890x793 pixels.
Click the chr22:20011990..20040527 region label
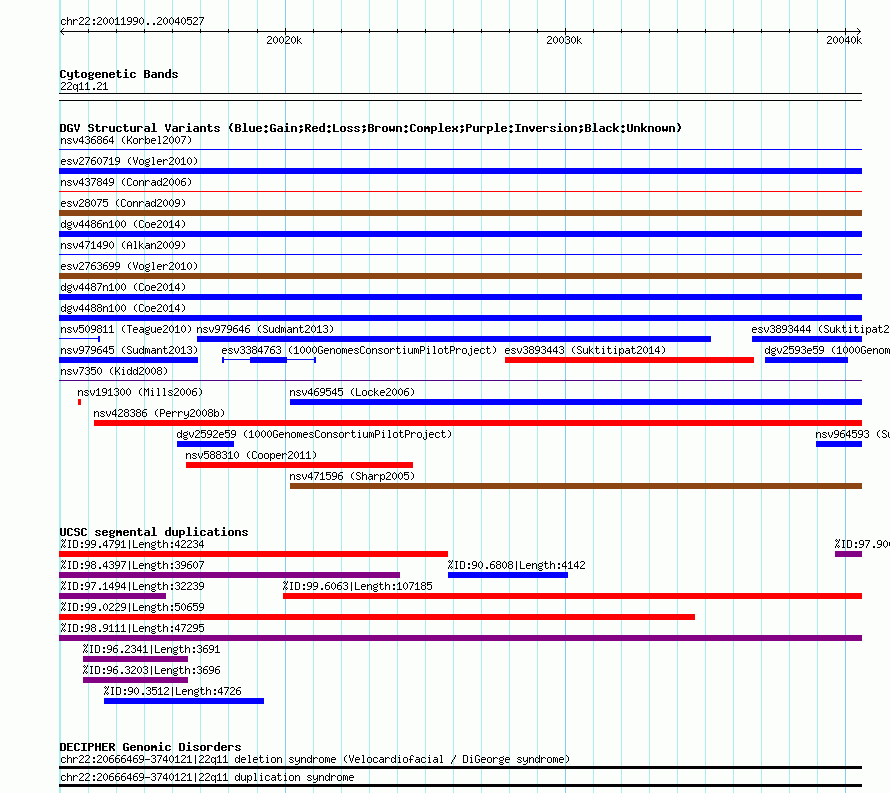[x=132, y=22]
